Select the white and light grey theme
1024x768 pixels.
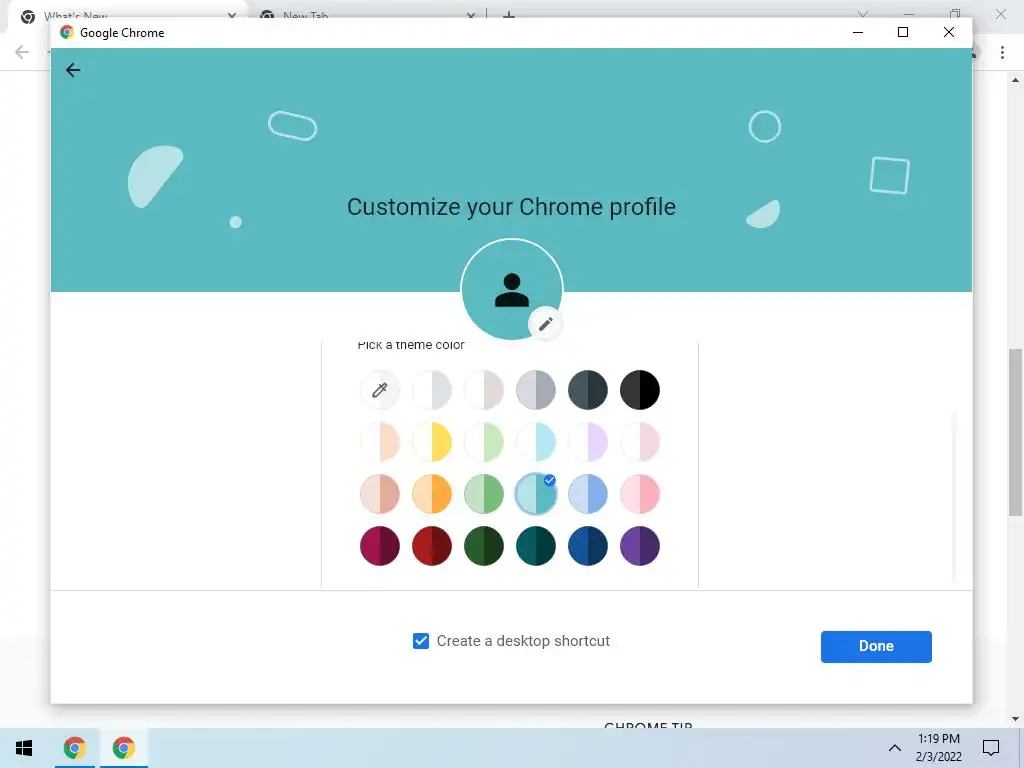[432, 390]
